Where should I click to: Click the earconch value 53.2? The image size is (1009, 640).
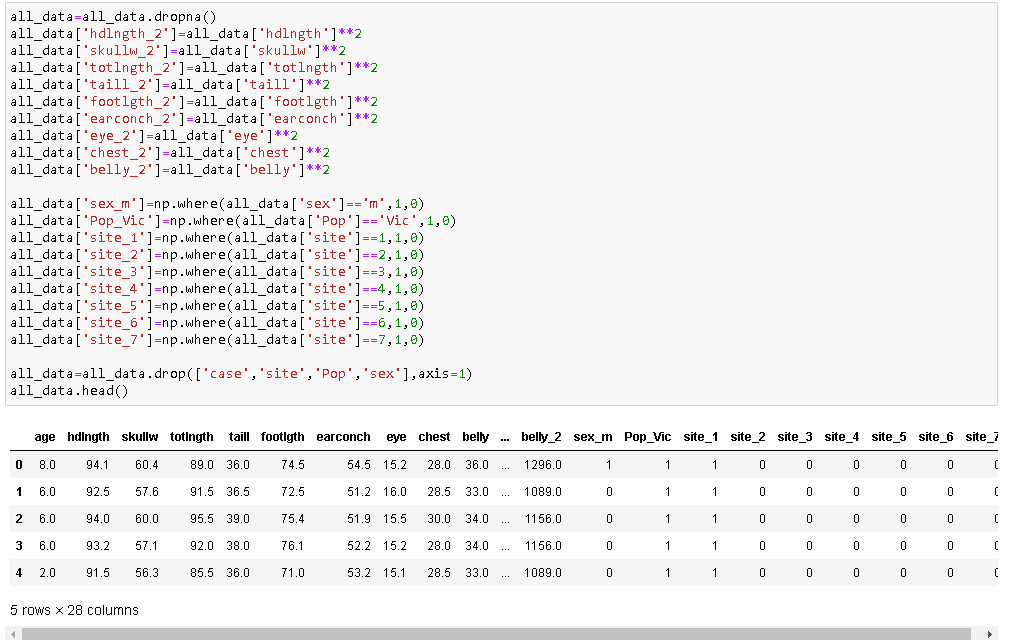tap(358, 572)
